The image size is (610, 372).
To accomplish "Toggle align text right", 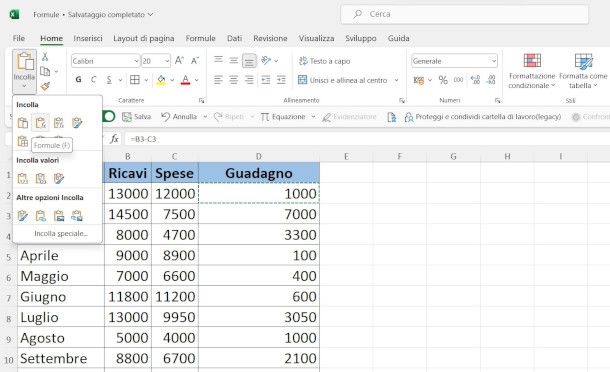I will click(249, 80).
